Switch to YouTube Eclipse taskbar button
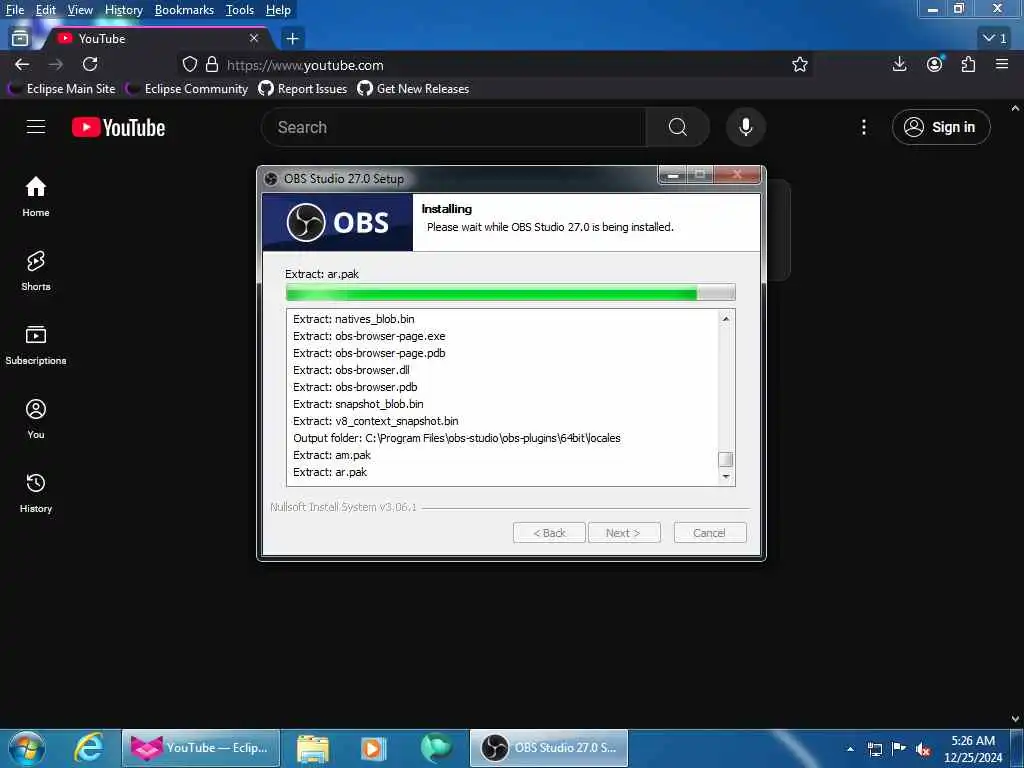Viewport: 1024px width, 768px height. (x=201, y=748)
